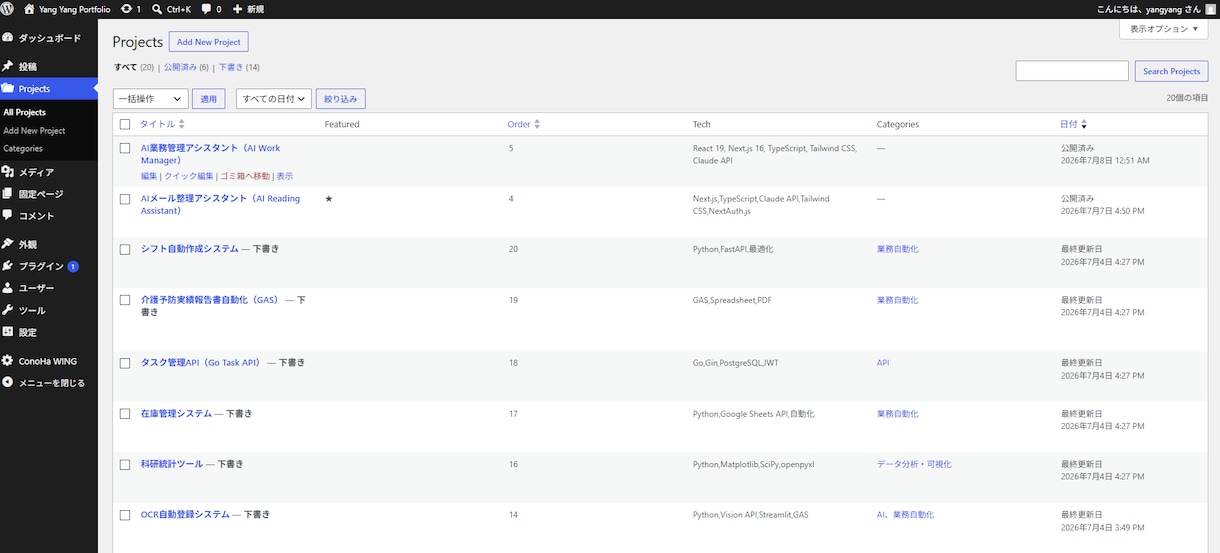Check the box for 科研統計ツール row
Screen dimensions: 1220x553
click(125, 465)
